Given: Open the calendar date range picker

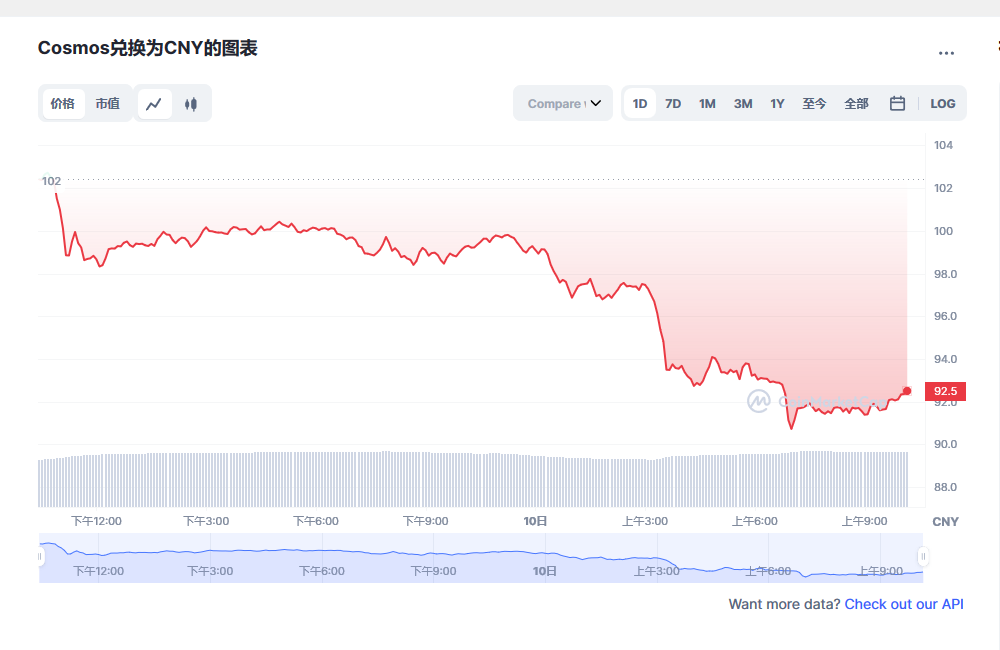Looking at the screenshot, I should 897,103.
